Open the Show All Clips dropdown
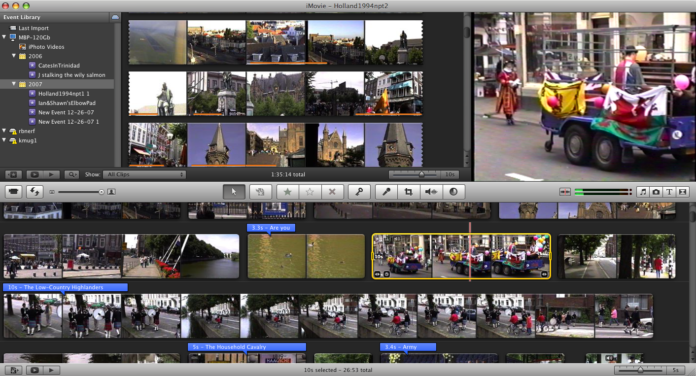This screenshot has height=376, width=696. point(144,174)
